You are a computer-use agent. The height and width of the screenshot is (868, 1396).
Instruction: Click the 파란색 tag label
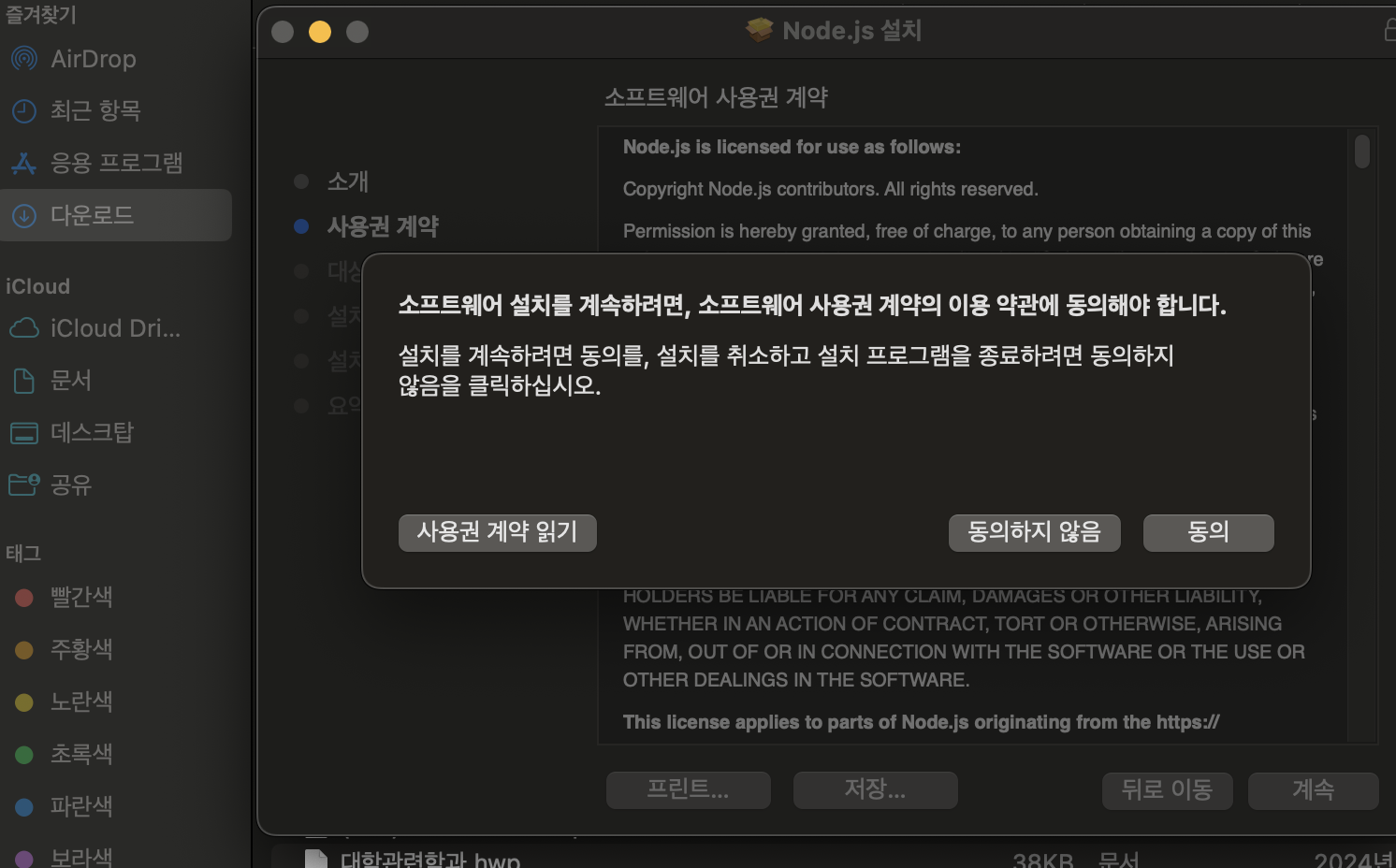click(81, 807)
